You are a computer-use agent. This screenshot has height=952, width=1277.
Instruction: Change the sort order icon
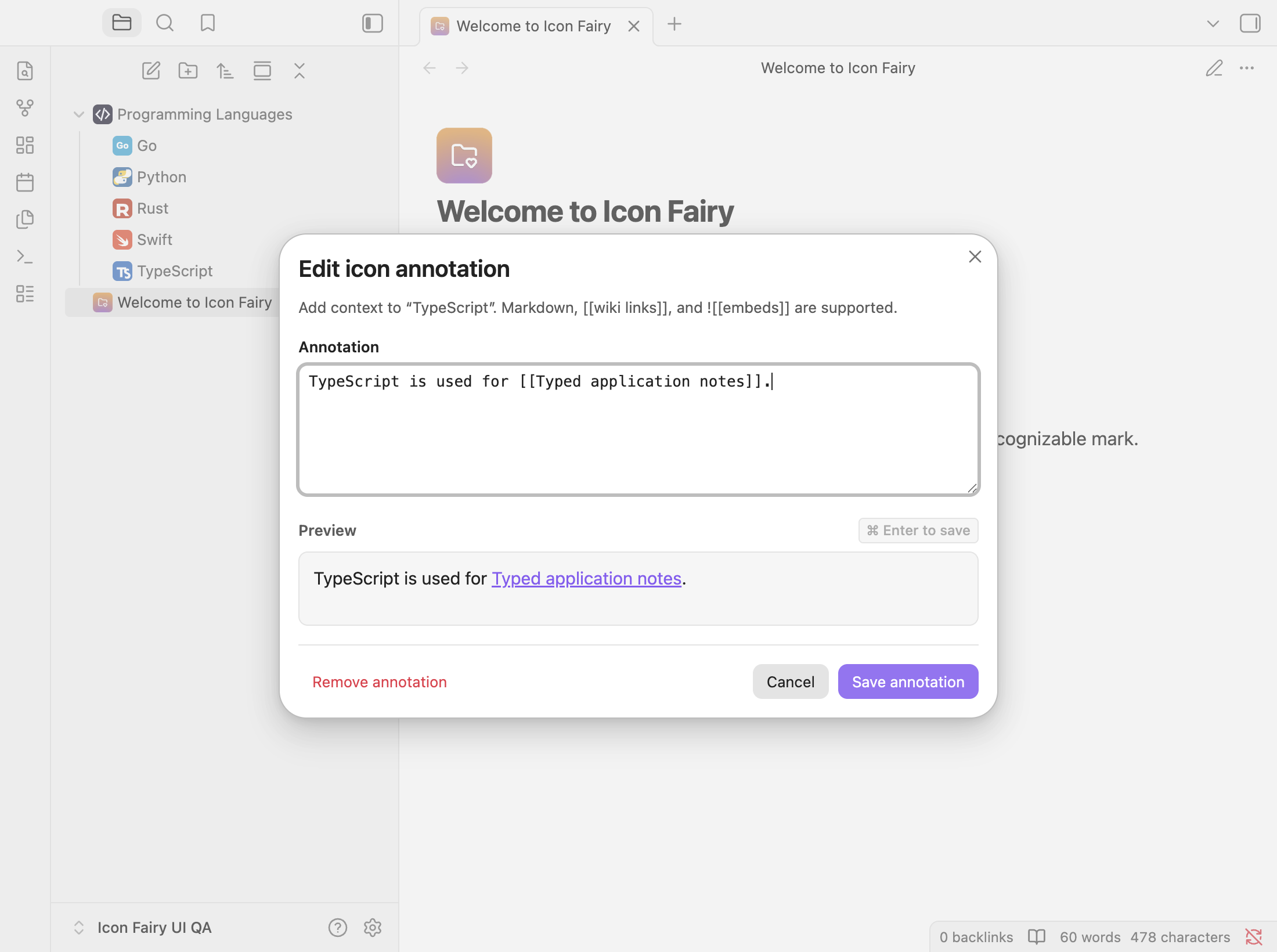click(225, 71)
